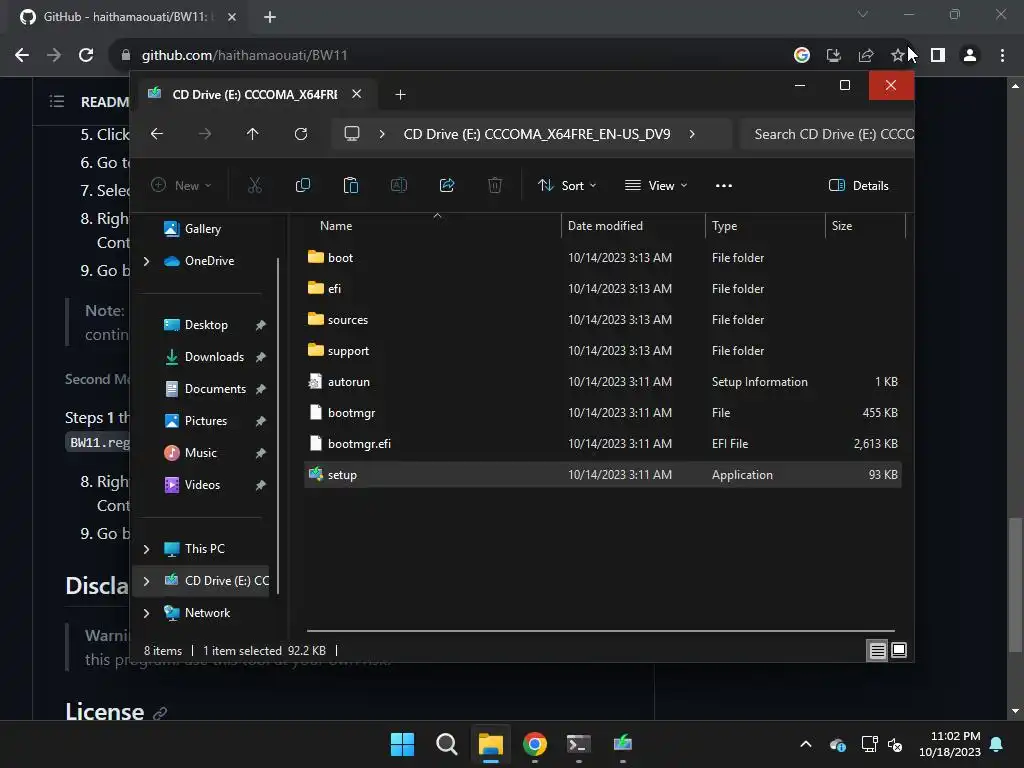Open Chrome three-dot menu

tap(1002, 56)
